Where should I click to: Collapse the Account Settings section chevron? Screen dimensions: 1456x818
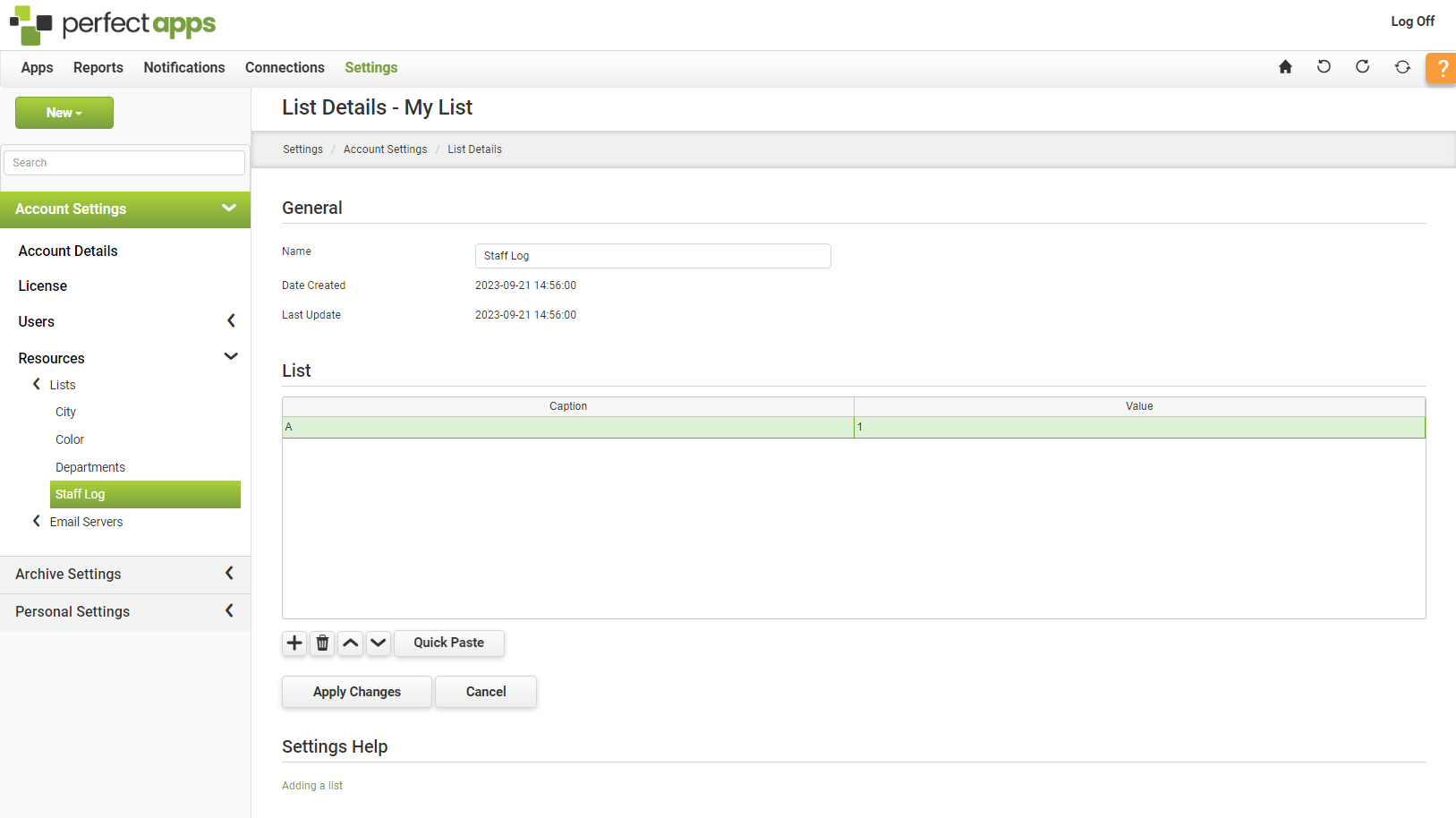point(229,209)
